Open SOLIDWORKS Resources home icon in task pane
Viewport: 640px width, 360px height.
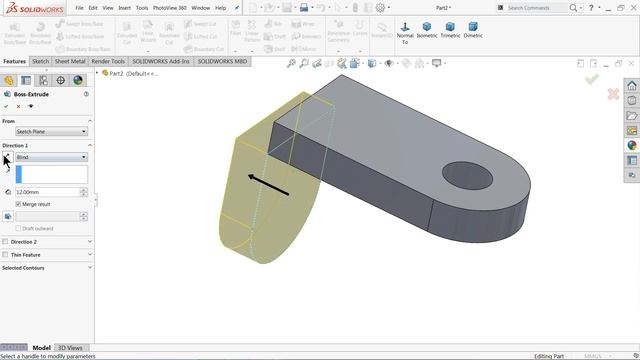(632, 86)
